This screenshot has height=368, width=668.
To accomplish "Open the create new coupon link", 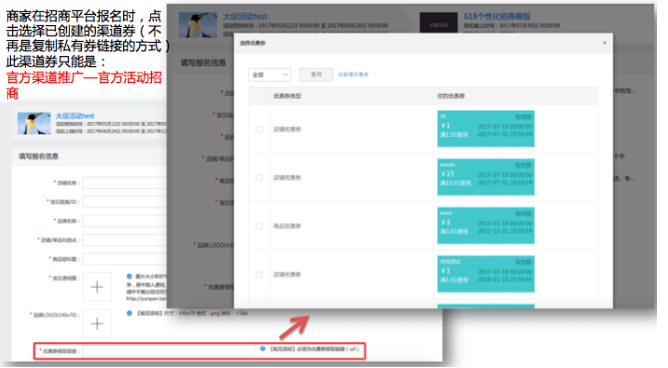I will [353, 75].
